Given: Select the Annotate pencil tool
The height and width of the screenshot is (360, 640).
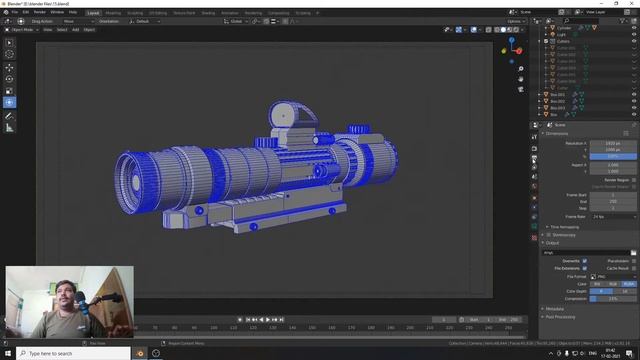Looking at the screenshot, I should (x=9, y=116).
